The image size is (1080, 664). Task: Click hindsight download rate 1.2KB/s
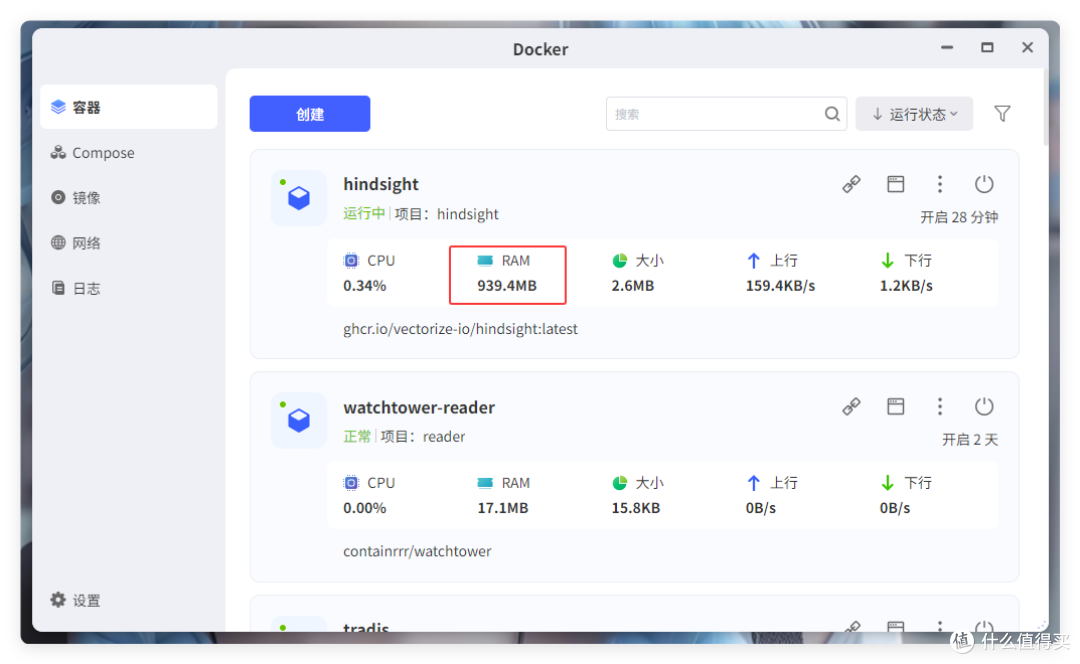pos(906,285)
